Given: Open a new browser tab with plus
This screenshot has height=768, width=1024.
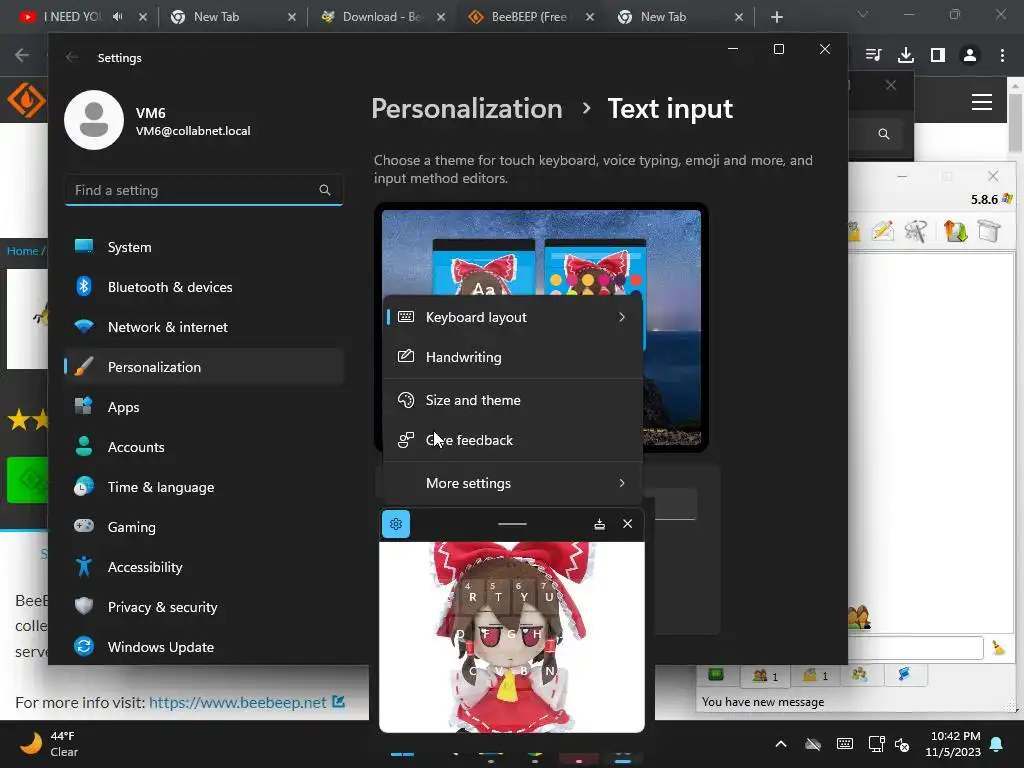Looking at the screenshot, I should coord(776,17).
